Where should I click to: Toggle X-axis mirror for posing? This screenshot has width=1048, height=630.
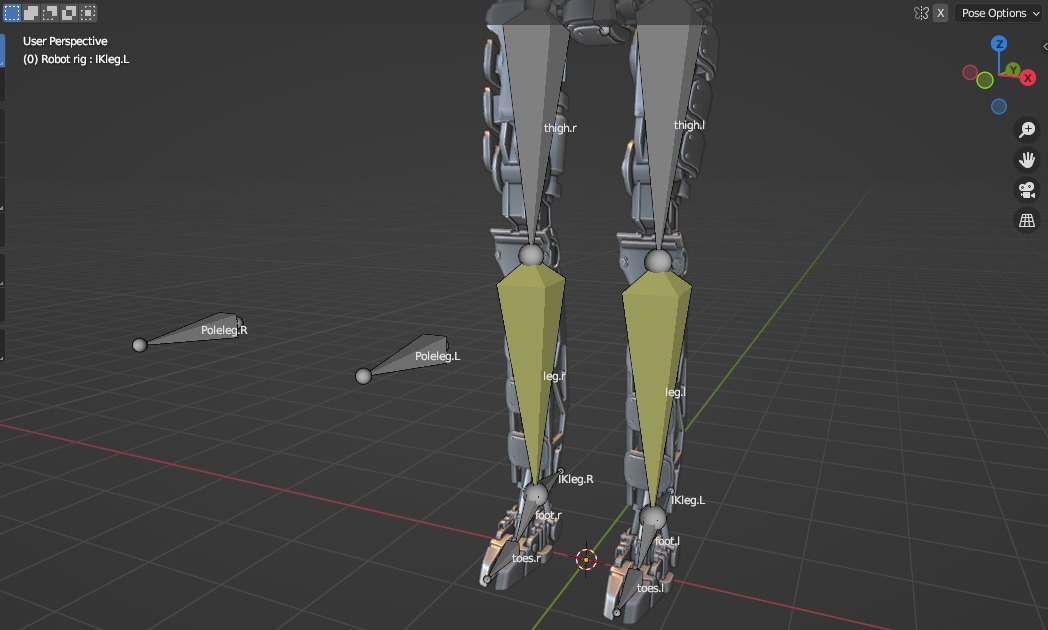click(x=940, y=13)
